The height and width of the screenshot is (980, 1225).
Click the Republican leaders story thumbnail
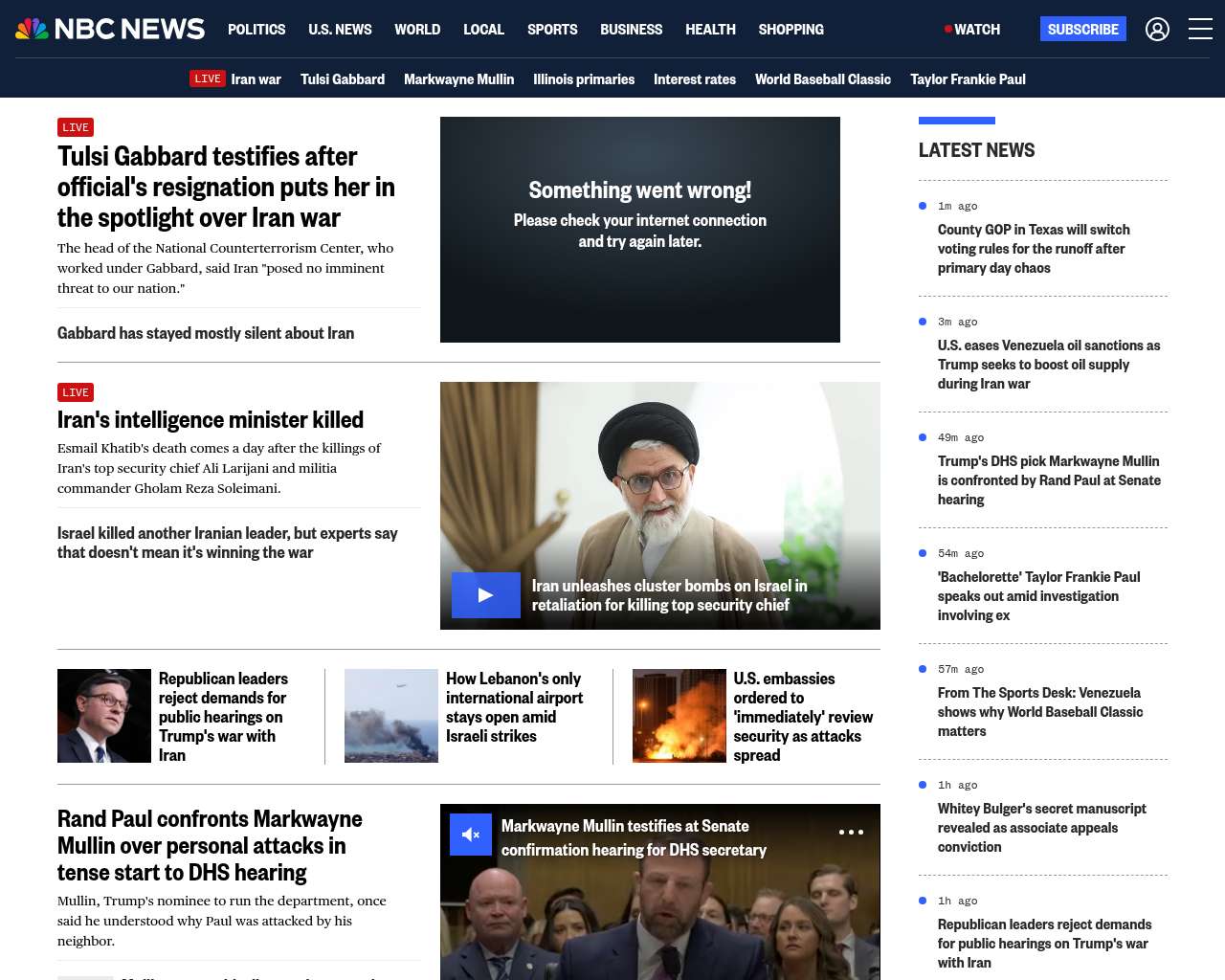click(x=104, y=716)
